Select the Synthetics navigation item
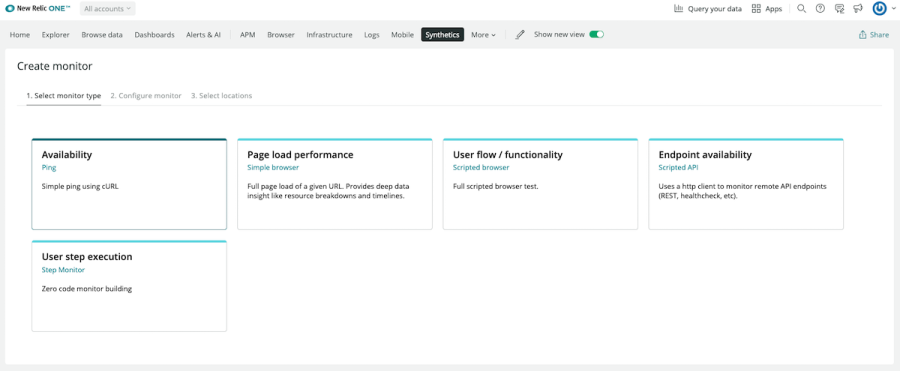The width and height of the screenshot is (900, 371). (x=443, y=34)
